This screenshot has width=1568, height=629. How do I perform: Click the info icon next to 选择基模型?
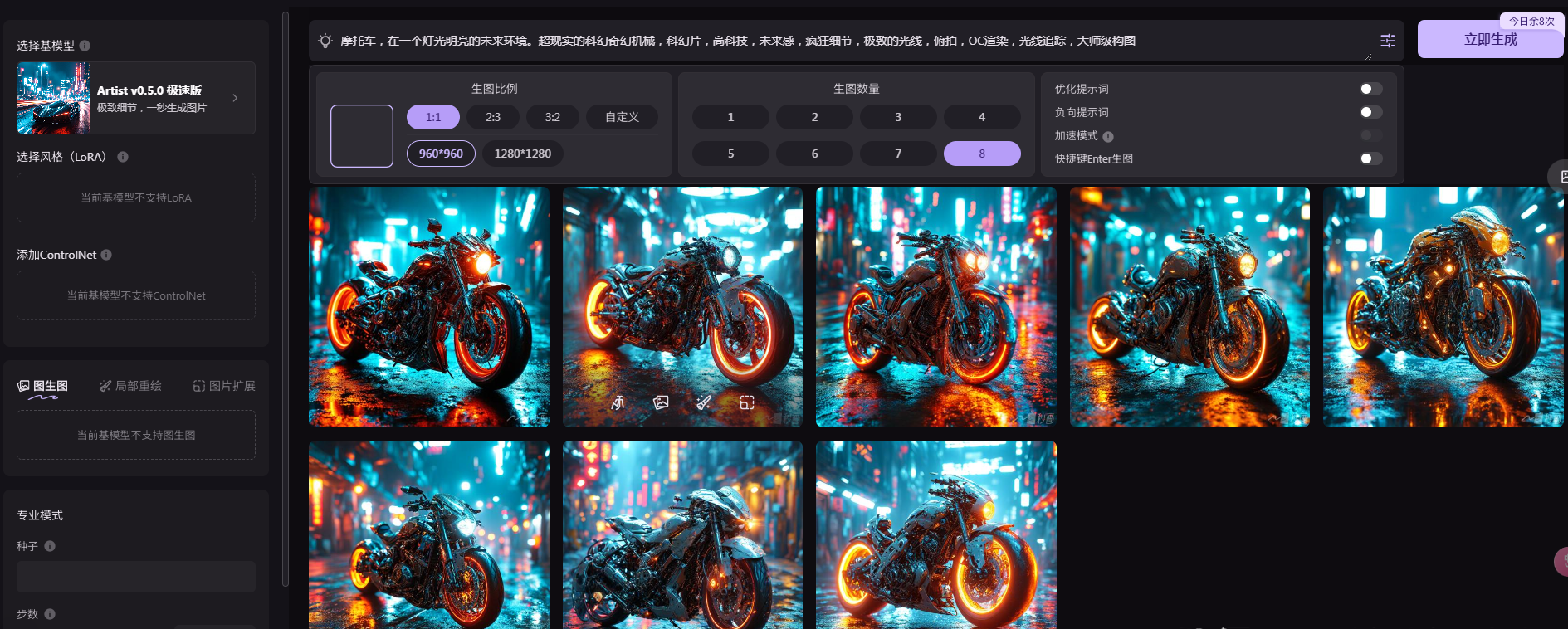85,46
